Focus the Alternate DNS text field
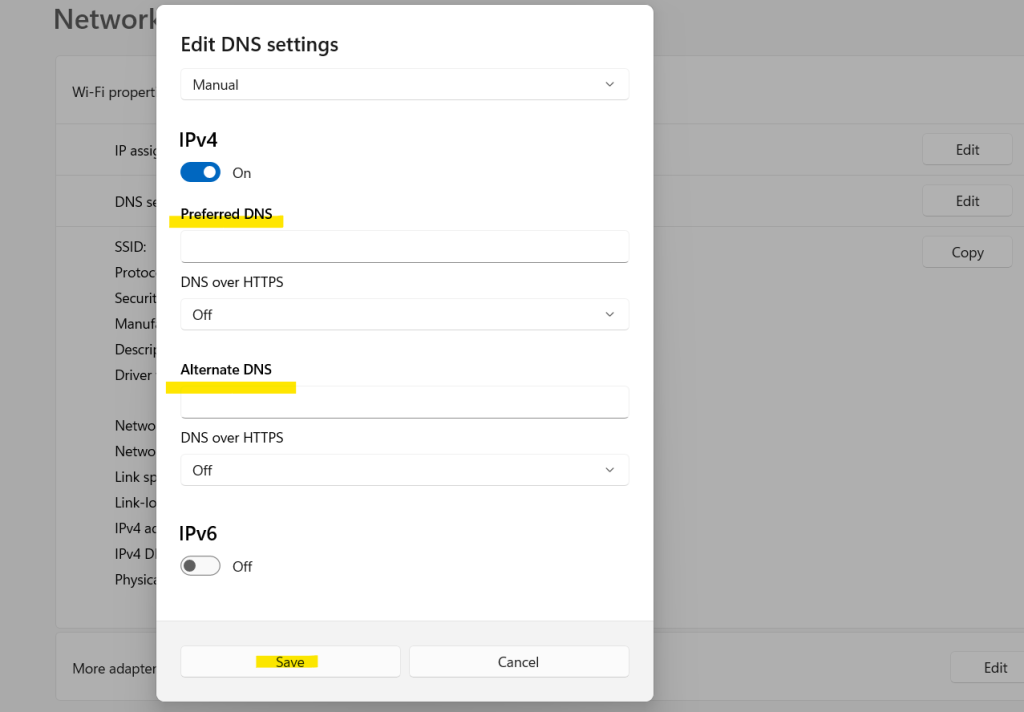The image size is (1024, 712). click(404, 403)
